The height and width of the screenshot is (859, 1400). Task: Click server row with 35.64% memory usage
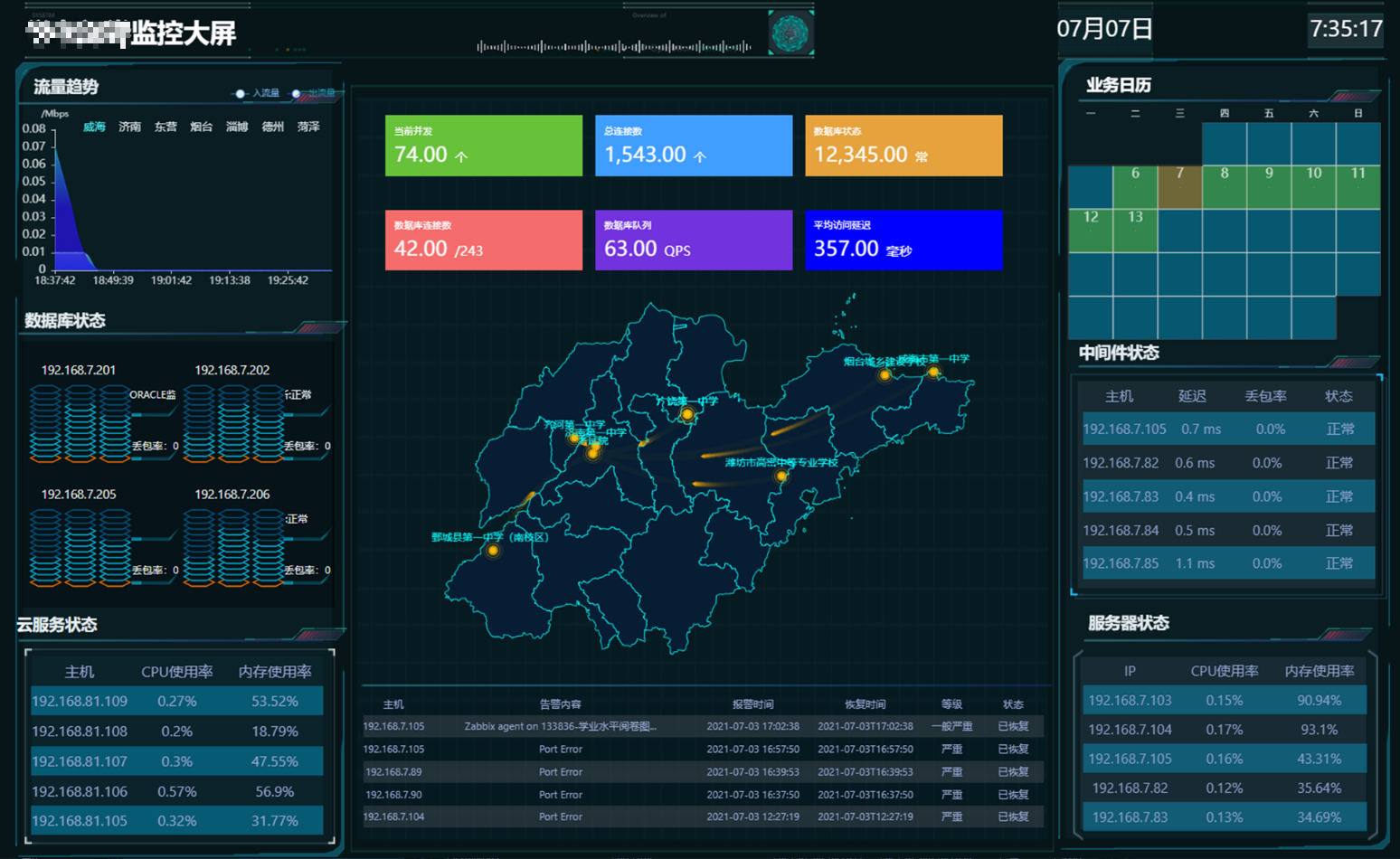[1225, 788]
